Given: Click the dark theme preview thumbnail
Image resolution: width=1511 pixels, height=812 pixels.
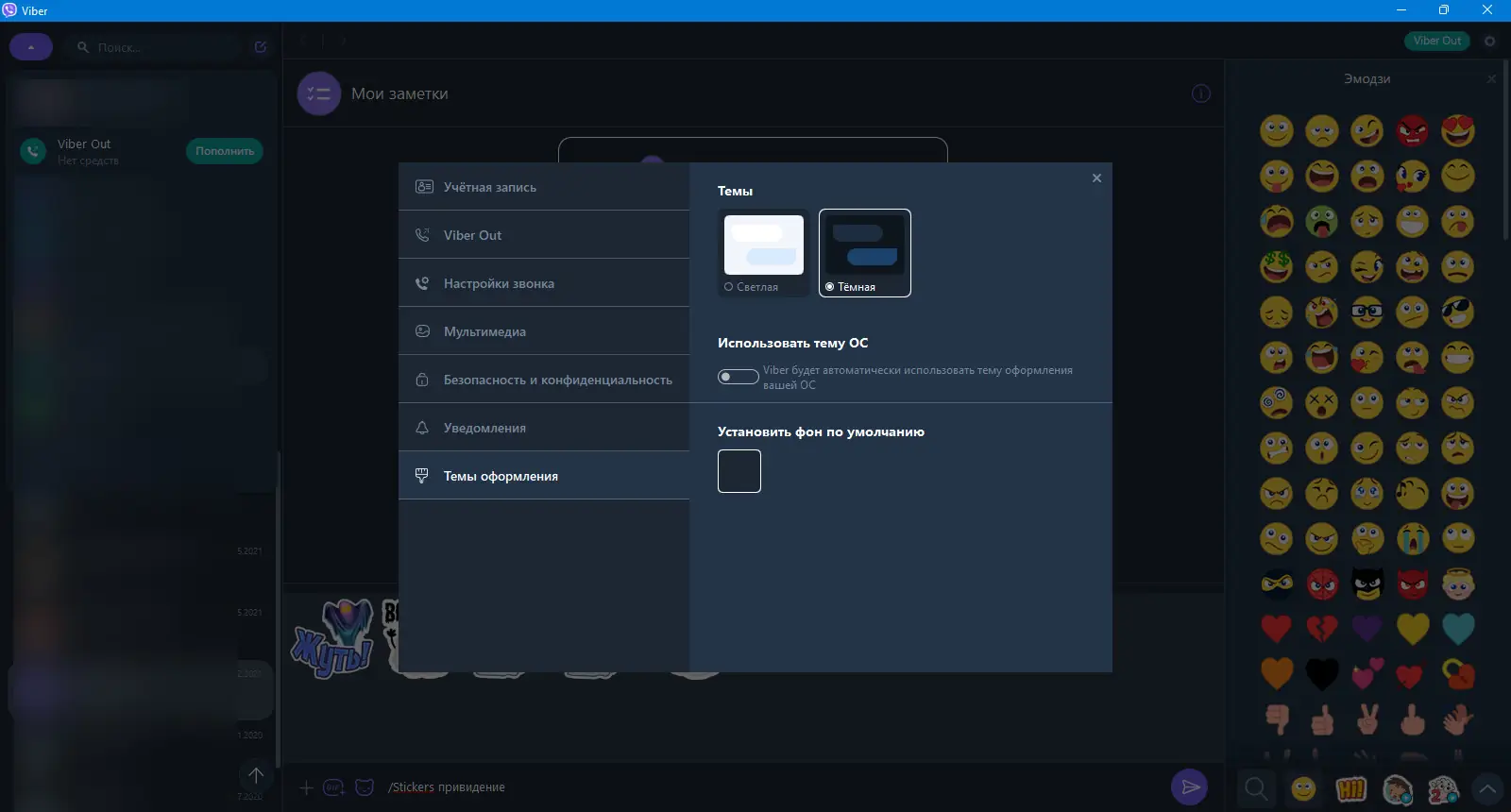Looking at the screenshot, I should click(865, 245).
